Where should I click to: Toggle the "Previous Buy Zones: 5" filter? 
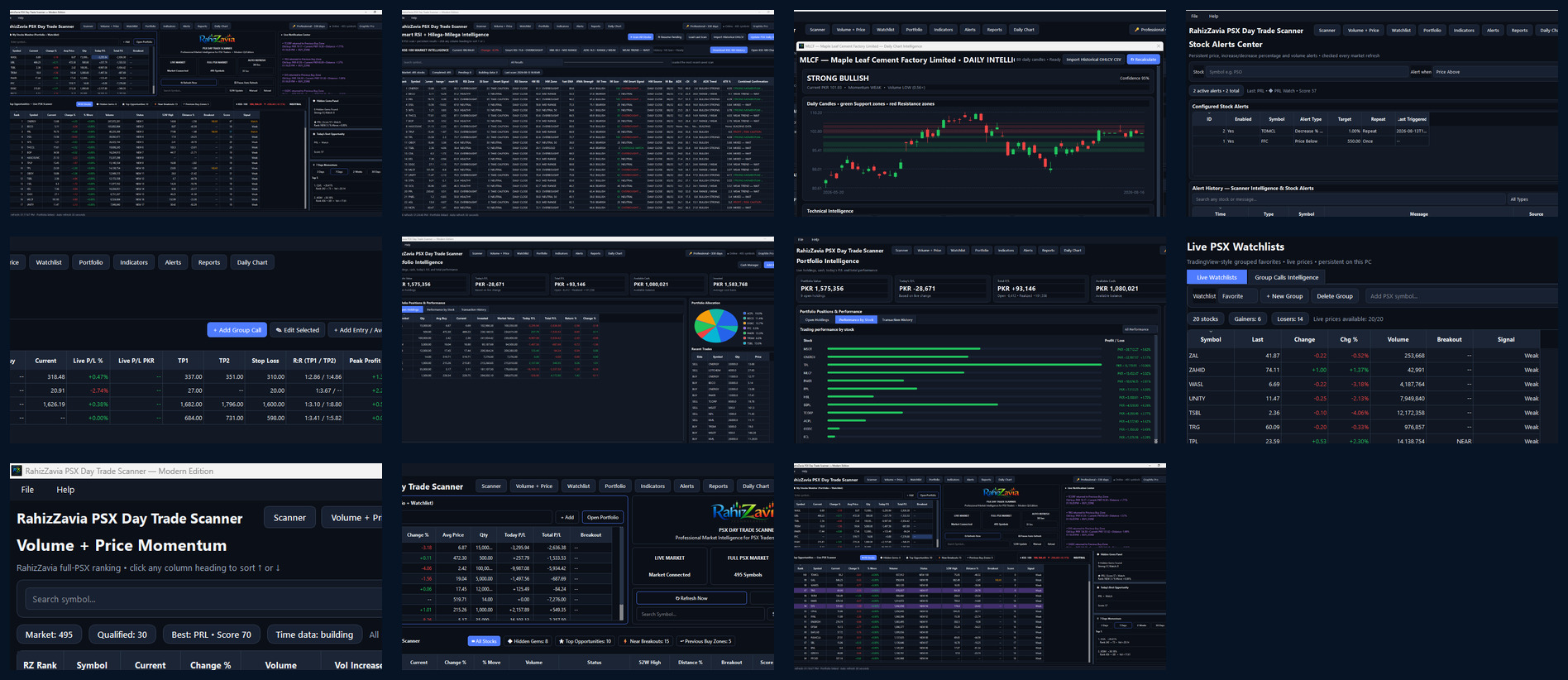[x=705, y=641]
